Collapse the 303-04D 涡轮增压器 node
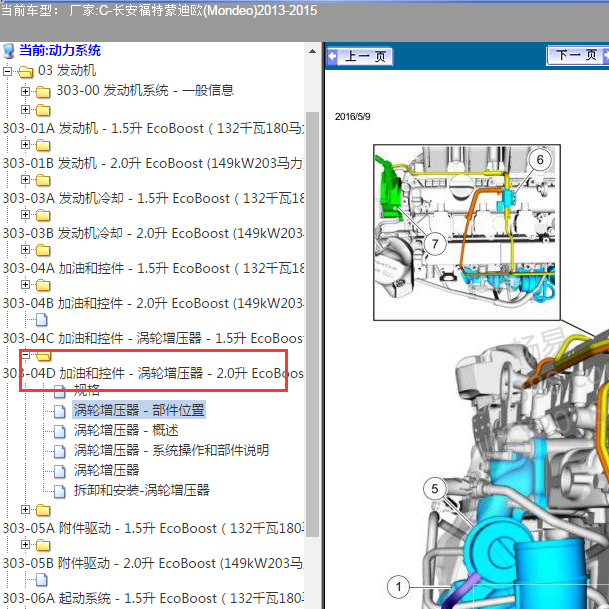The height and width of the screenshot is (609, 609). click(26, 355)
